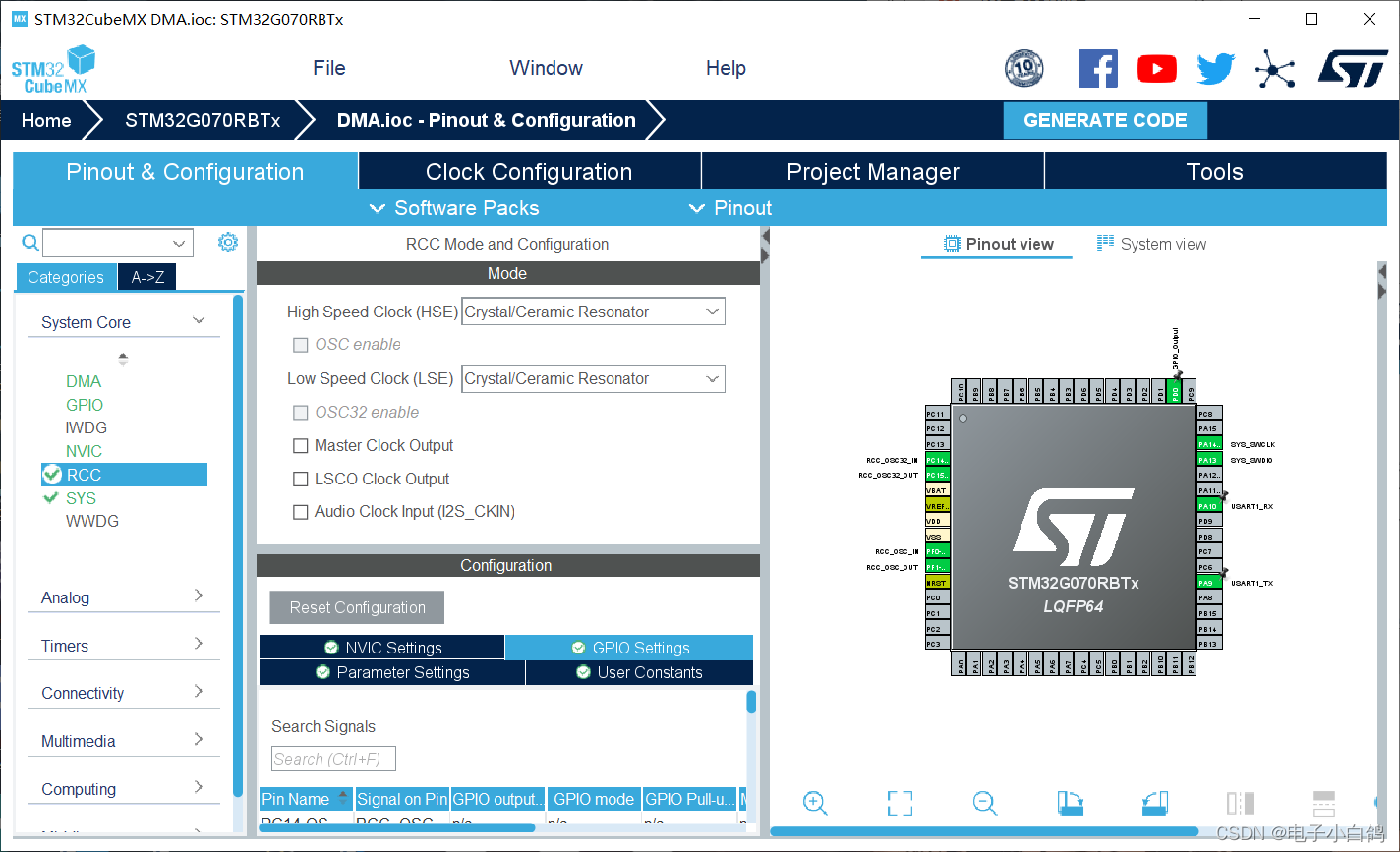Rotate the chip counter-clockwise
The image size is (1400, 852).
[1156, 803]
